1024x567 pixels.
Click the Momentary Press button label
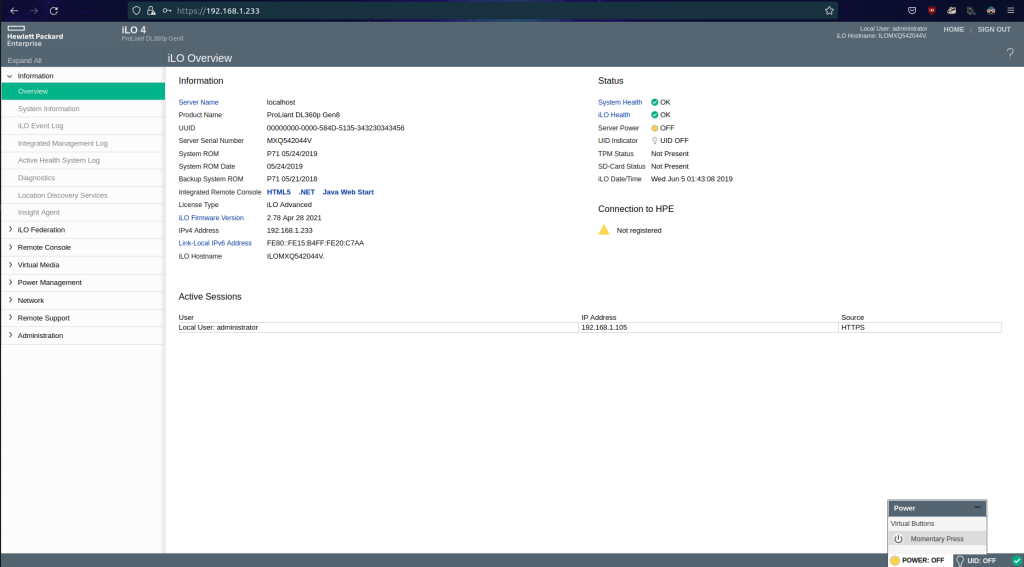(x=936, y=539)
